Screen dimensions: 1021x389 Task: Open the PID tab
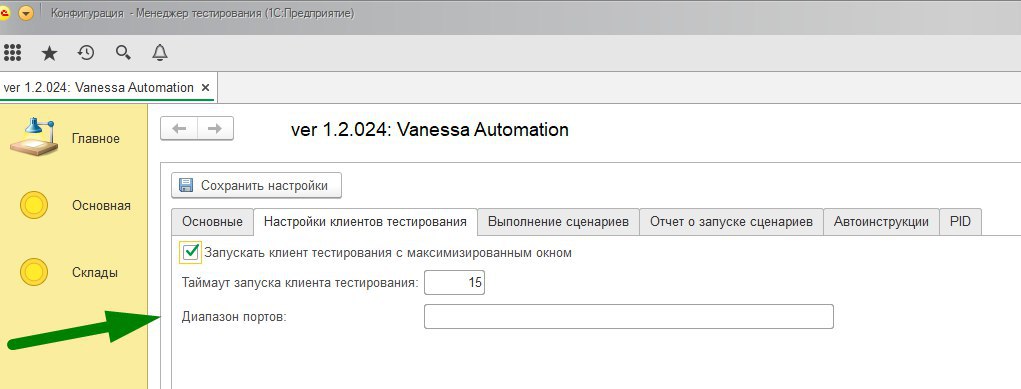click(960, 222)
